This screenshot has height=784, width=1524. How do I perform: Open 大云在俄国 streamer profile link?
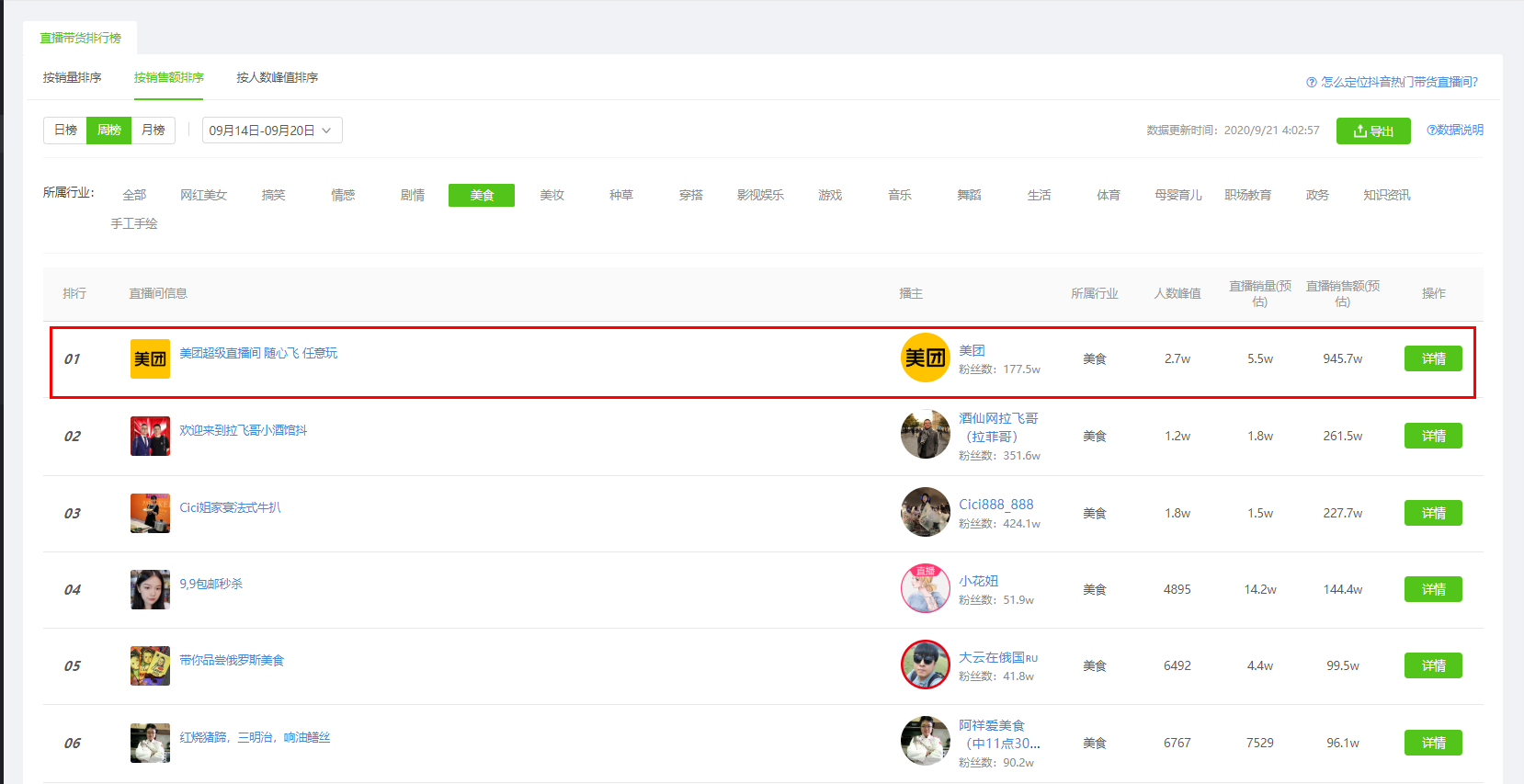click(998, 657)
